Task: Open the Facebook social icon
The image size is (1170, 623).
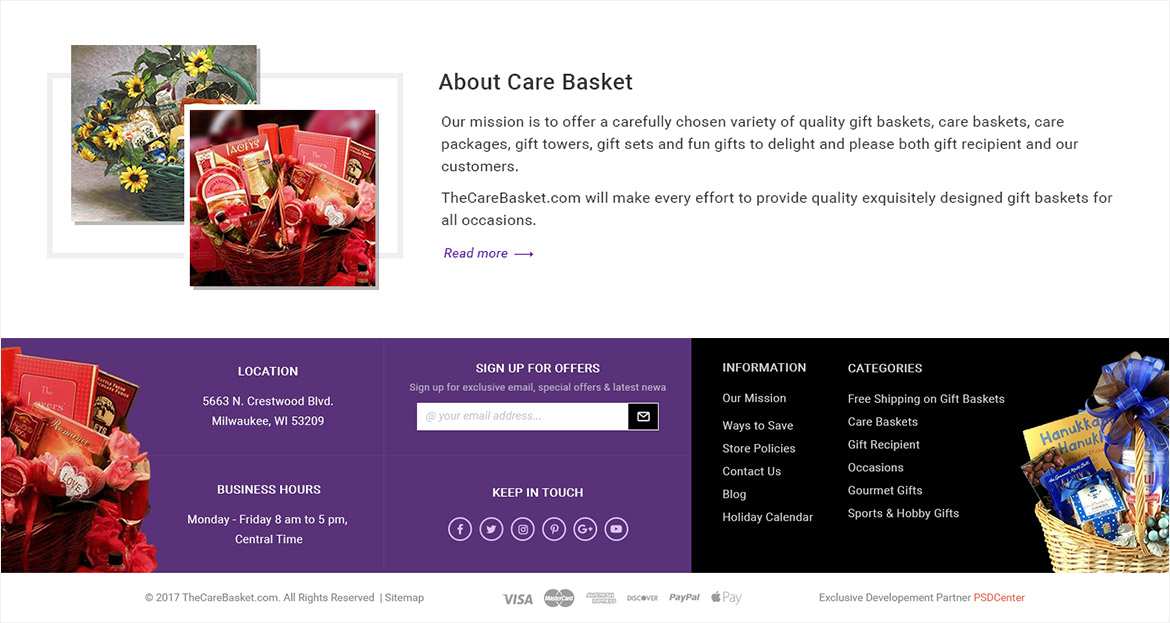Action: click(x=460, y=529)
